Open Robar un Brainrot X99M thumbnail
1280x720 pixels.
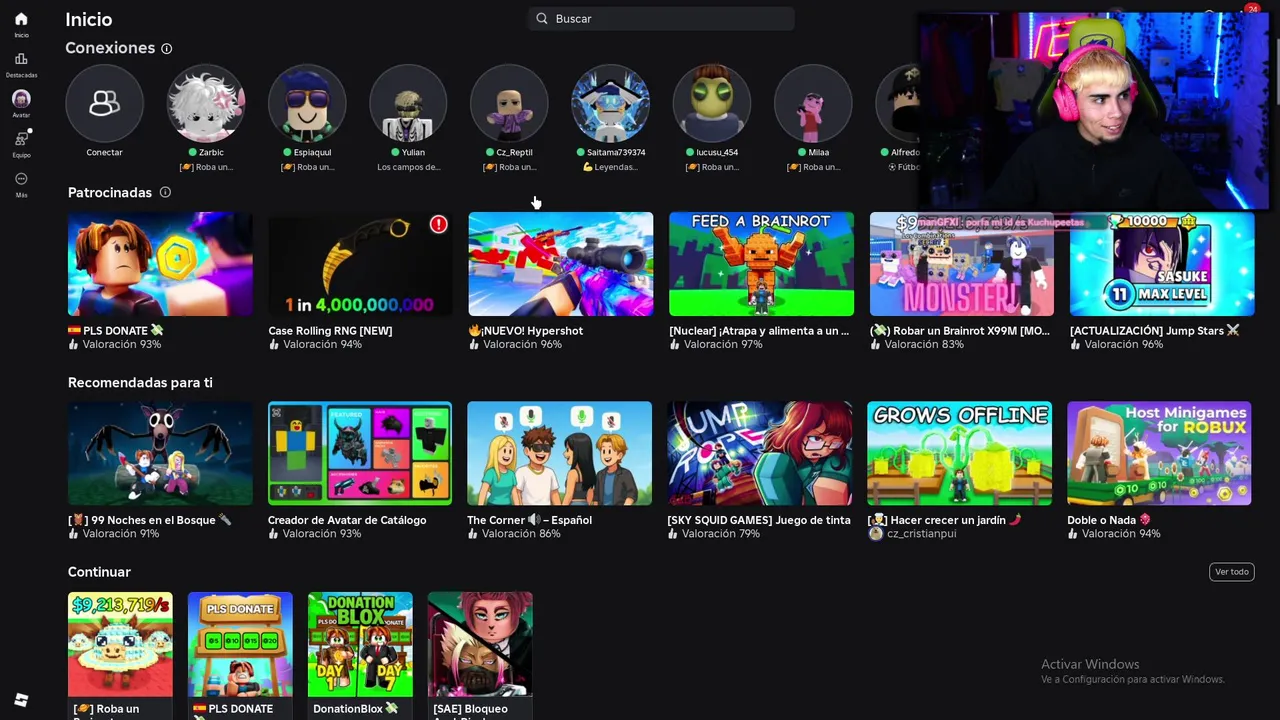(962, 264)
